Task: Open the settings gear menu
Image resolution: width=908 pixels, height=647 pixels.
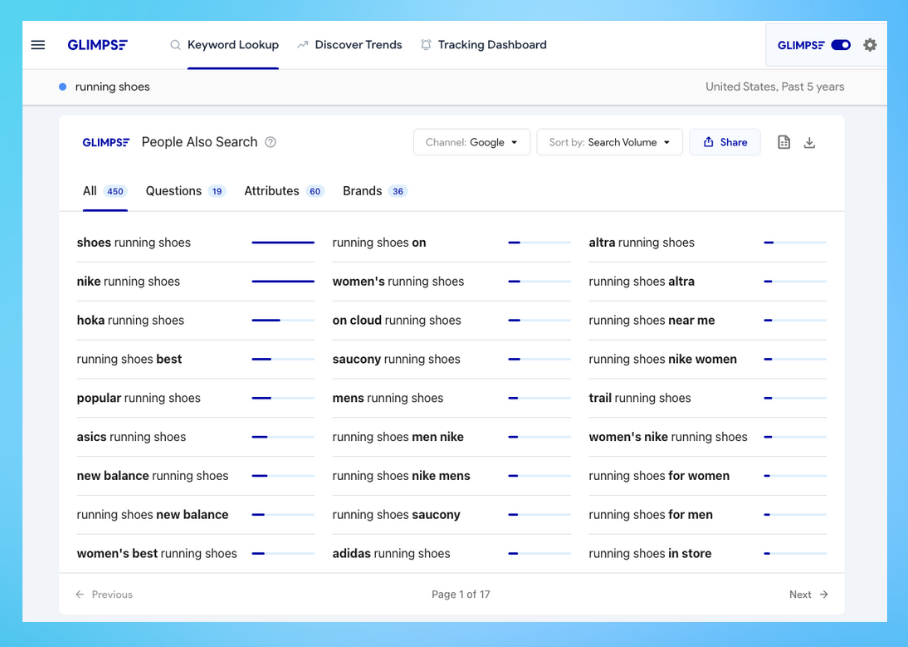Action: (x=869, y=44)
